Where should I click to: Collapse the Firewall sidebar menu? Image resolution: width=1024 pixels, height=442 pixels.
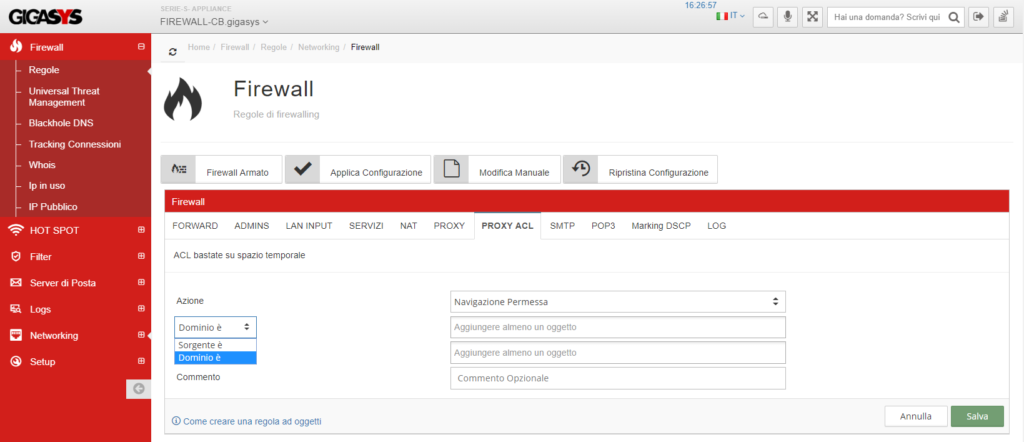click(141, 47)
